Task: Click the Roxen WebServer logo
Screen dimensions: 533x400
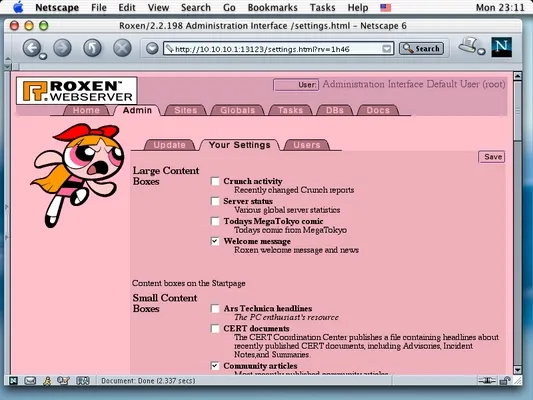Action: tap(77, 90)
